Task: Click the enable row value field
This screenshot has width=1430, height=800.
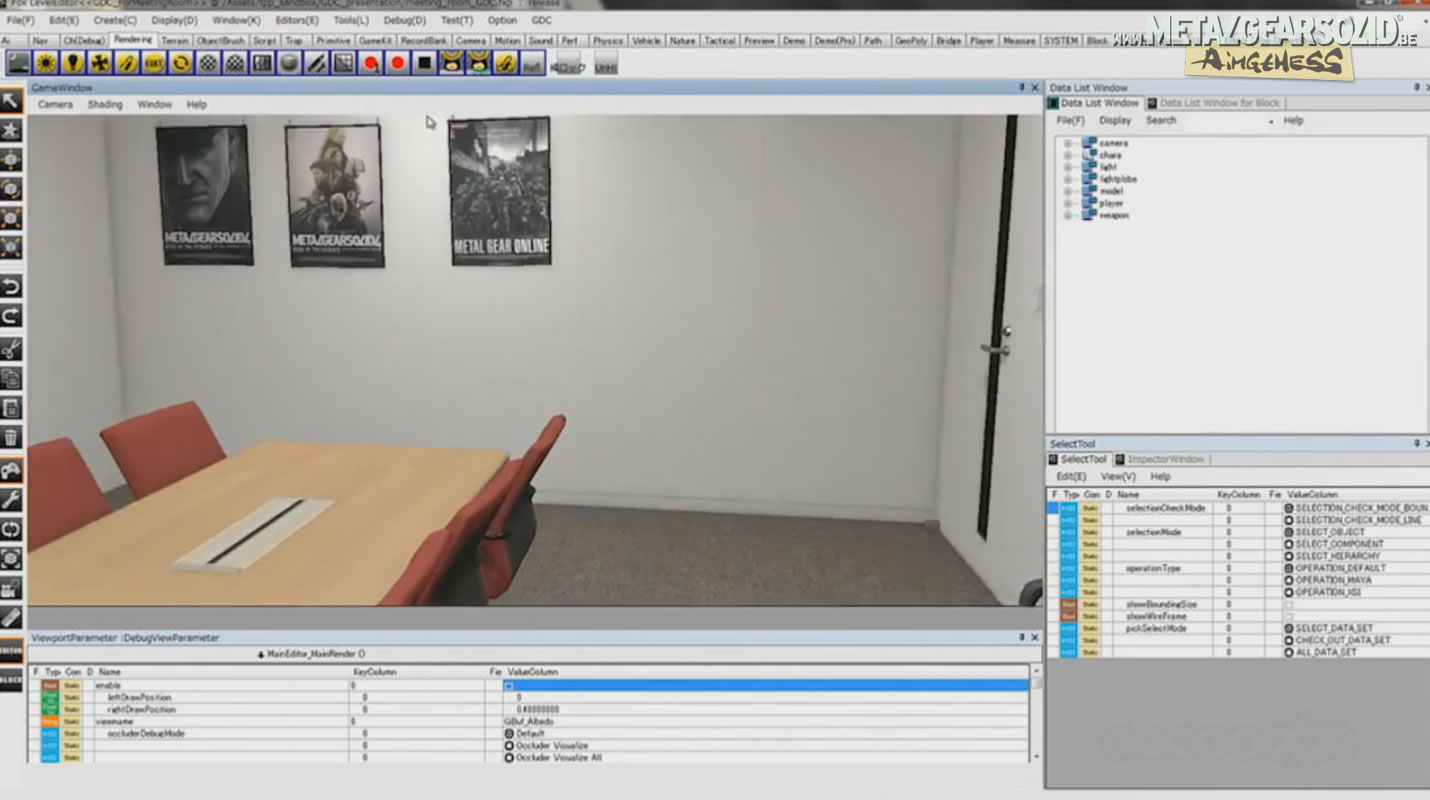Action: tap(765, 685)
